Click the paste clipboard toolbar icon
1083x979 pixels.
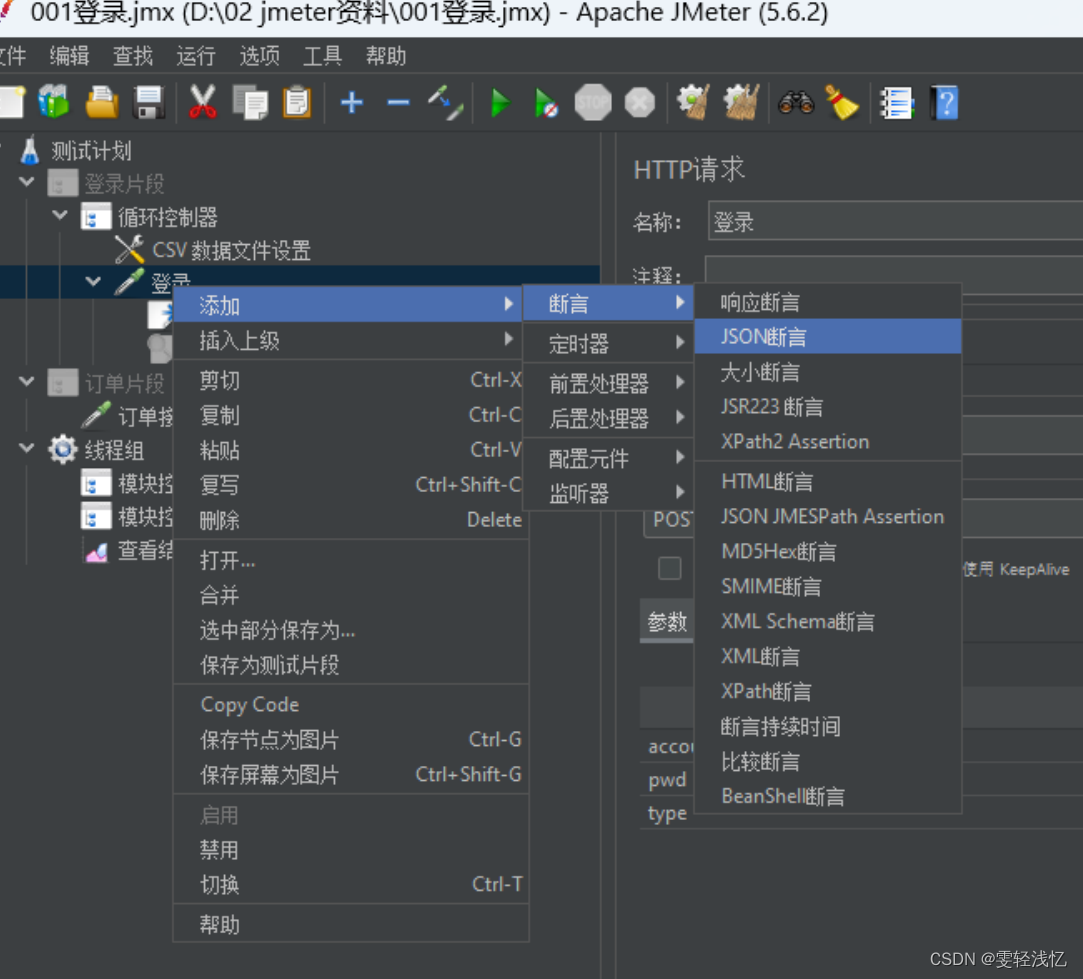296,102
